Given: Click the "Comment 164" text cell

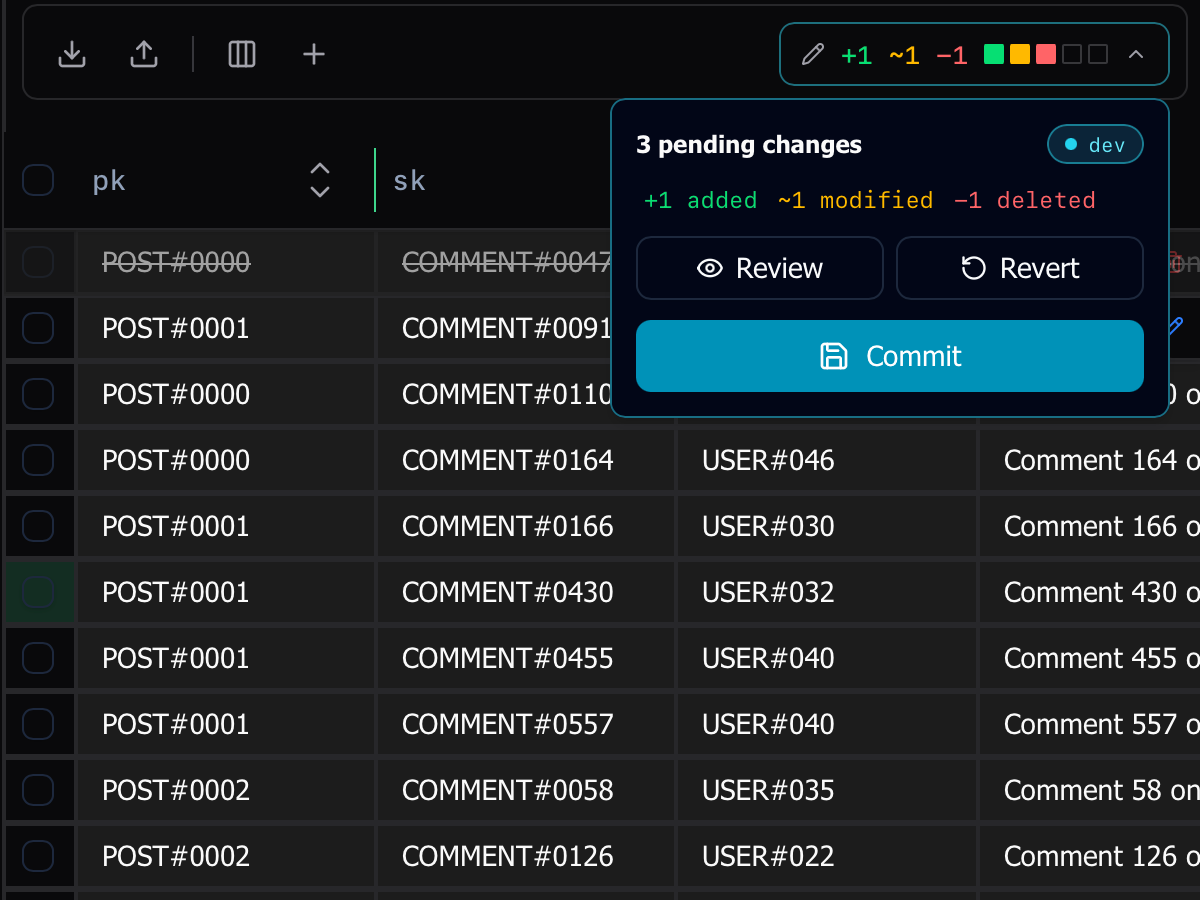Looking at the screenshot, I should click(x=1089, y=460).
